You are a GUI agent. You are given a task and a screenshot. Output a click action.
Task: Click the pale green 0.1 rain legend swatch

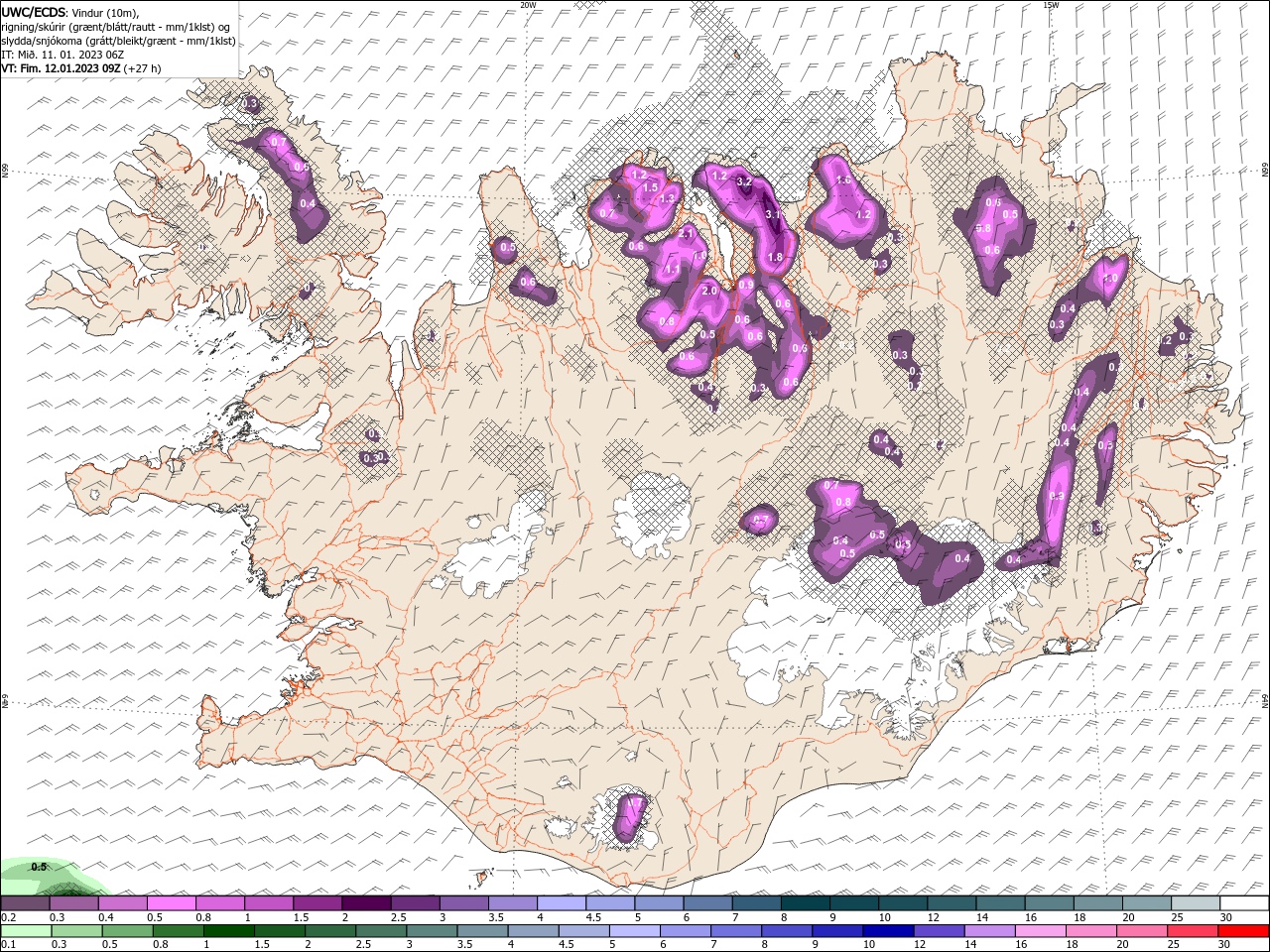click(x=26, y=931)
